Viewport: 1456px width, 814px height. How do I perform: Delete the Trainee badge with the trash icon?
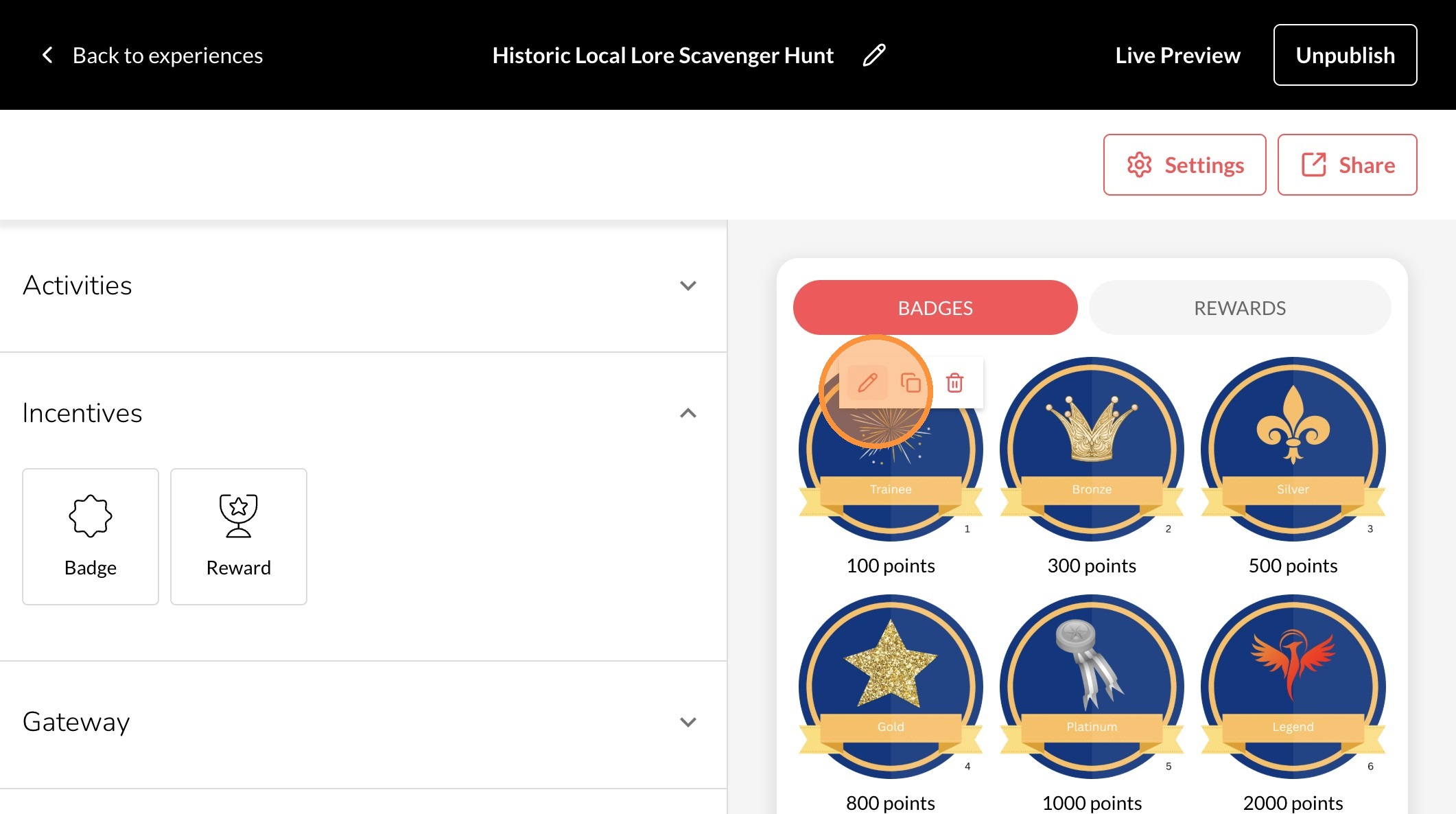point(954,382)
